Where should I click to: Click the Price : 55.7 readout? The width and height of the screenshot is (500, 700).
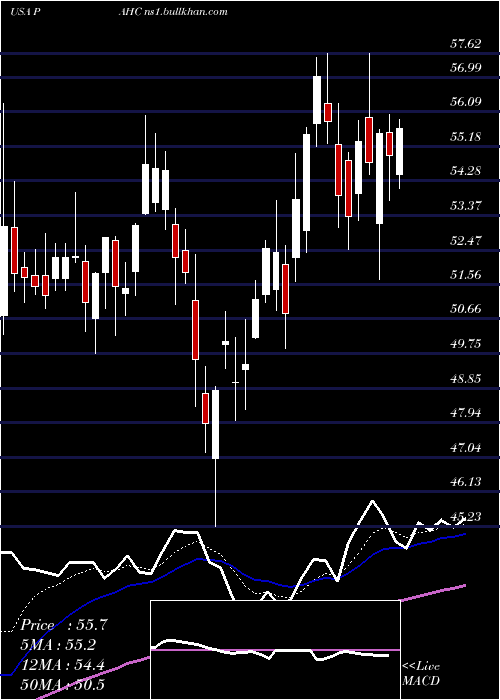(64, 625)
